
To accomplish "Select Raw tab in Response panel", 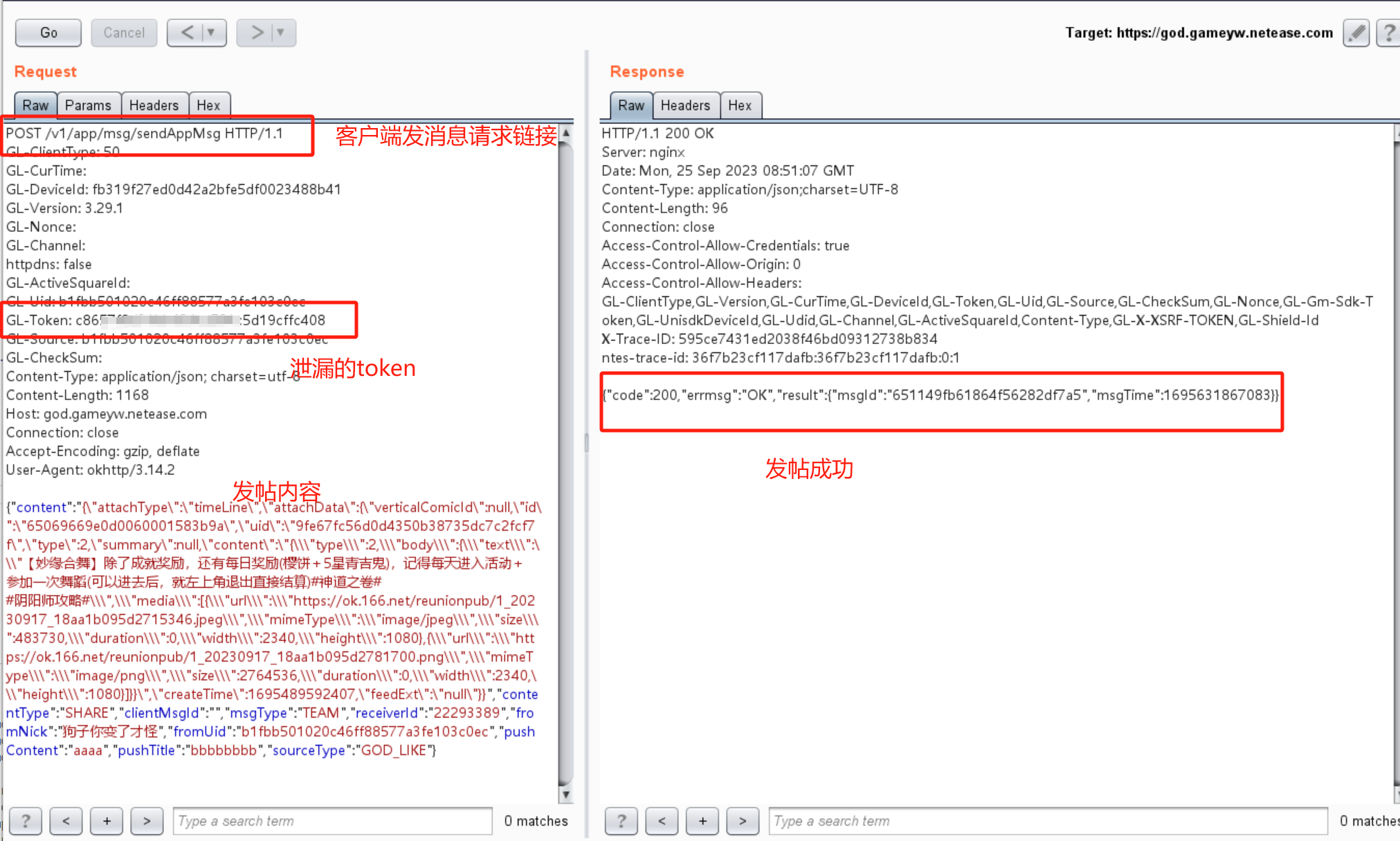I will [x=630, y=104].
